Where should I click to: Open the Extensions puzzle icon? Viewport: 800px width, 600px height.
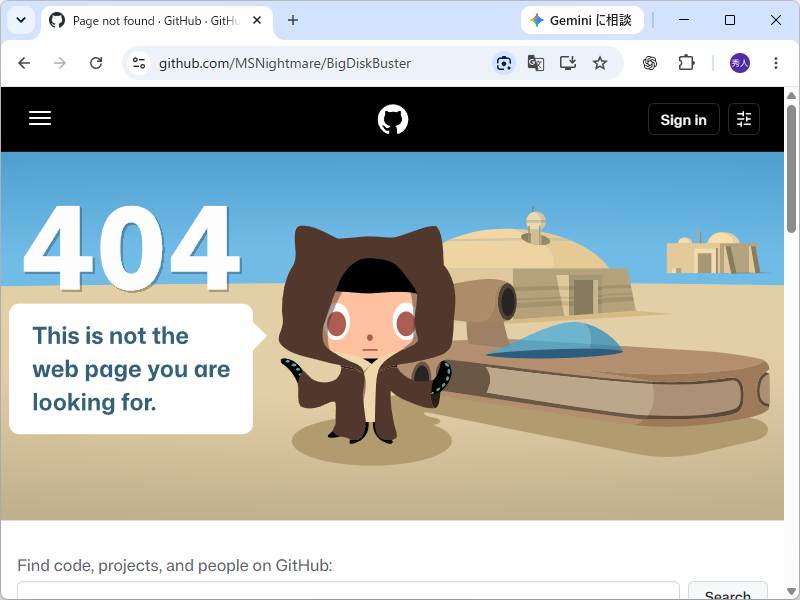pyautogui.click(x=686, y=63)
